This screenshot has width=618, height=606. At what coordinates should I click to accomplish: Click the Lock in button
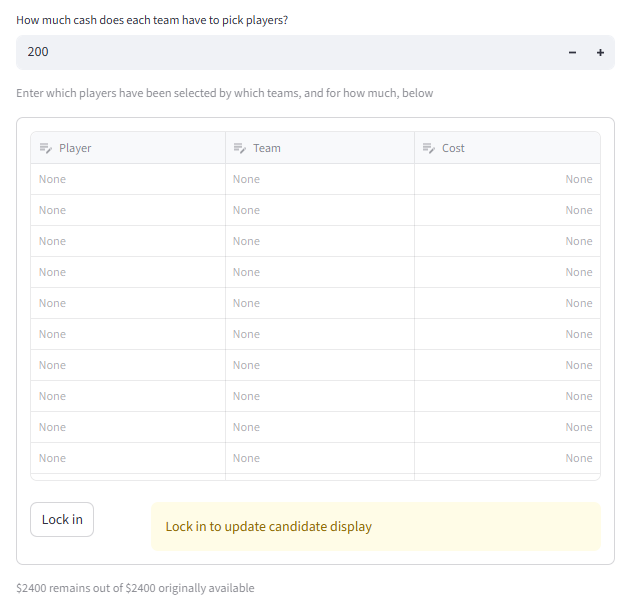click(x=62, y=520)
